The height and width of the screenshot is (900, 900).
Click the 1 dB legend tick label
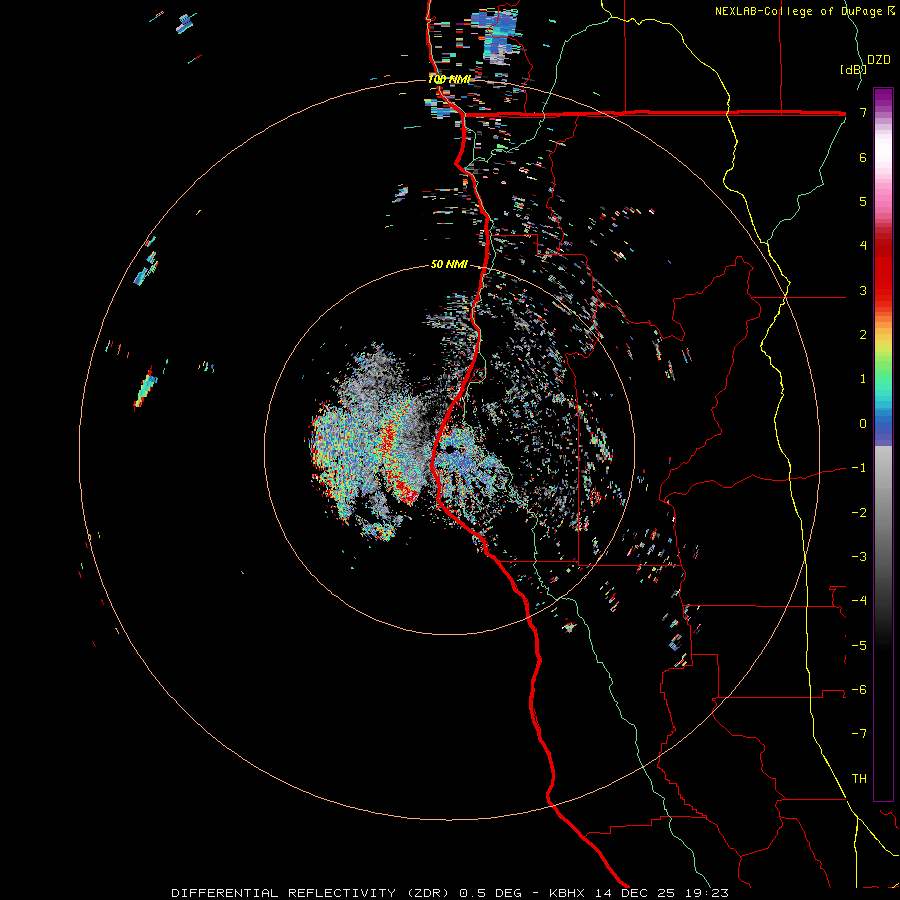click(863, 379)
